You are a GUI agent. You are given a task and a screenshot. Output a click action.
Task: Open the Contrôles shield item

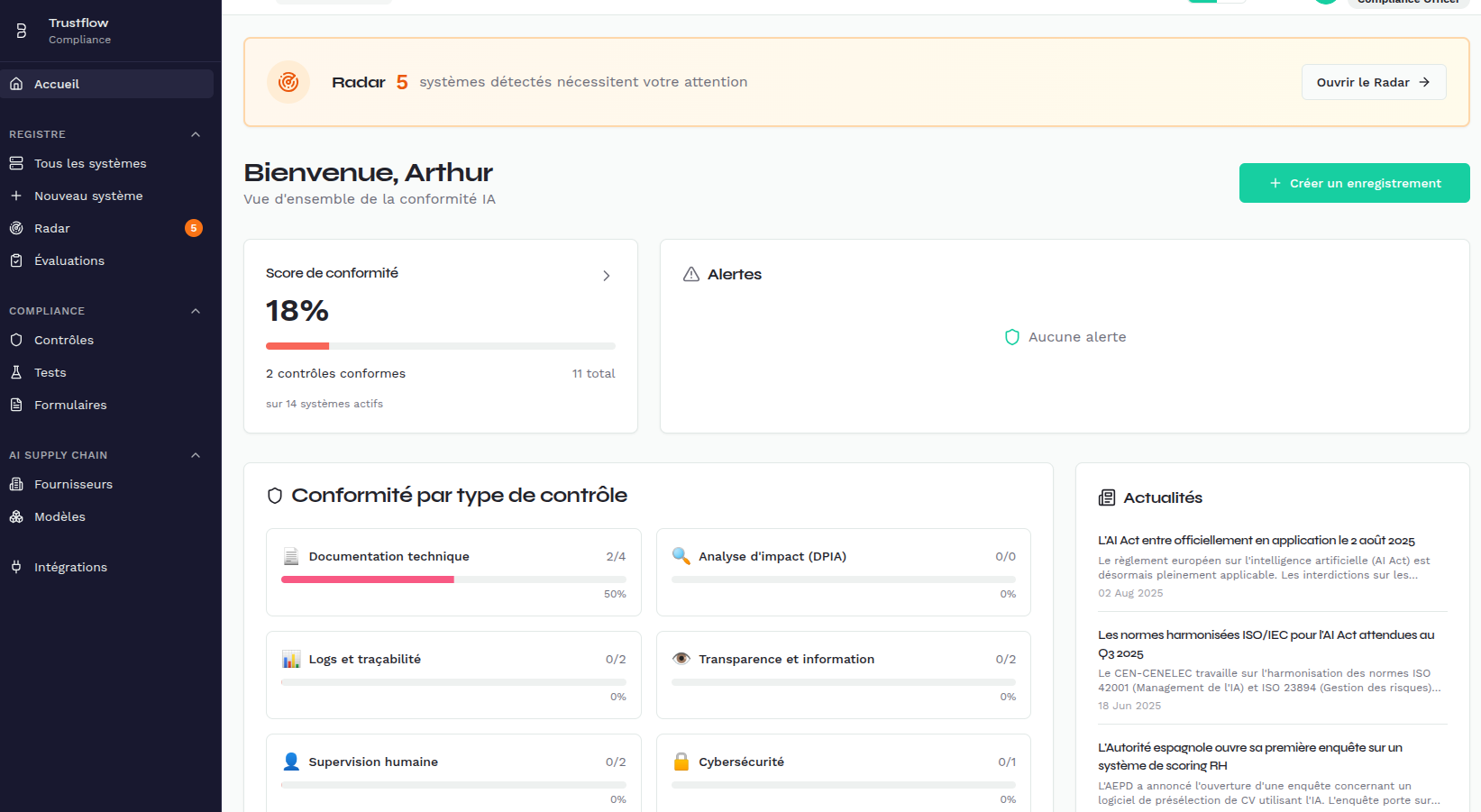pos(63,340)
